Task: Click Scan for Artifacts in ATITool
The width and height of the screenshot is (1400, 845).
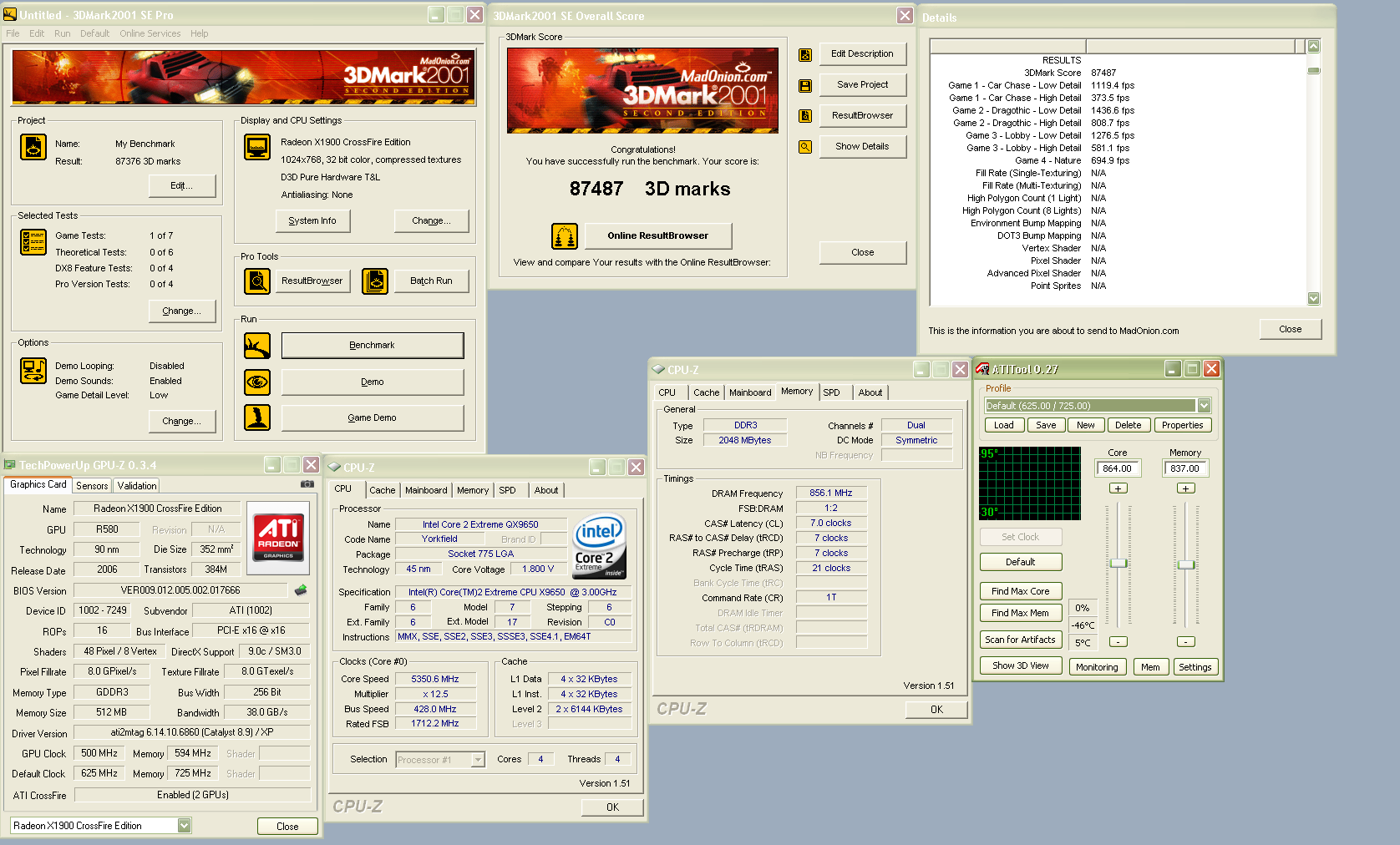Action: coord(1021,640)
